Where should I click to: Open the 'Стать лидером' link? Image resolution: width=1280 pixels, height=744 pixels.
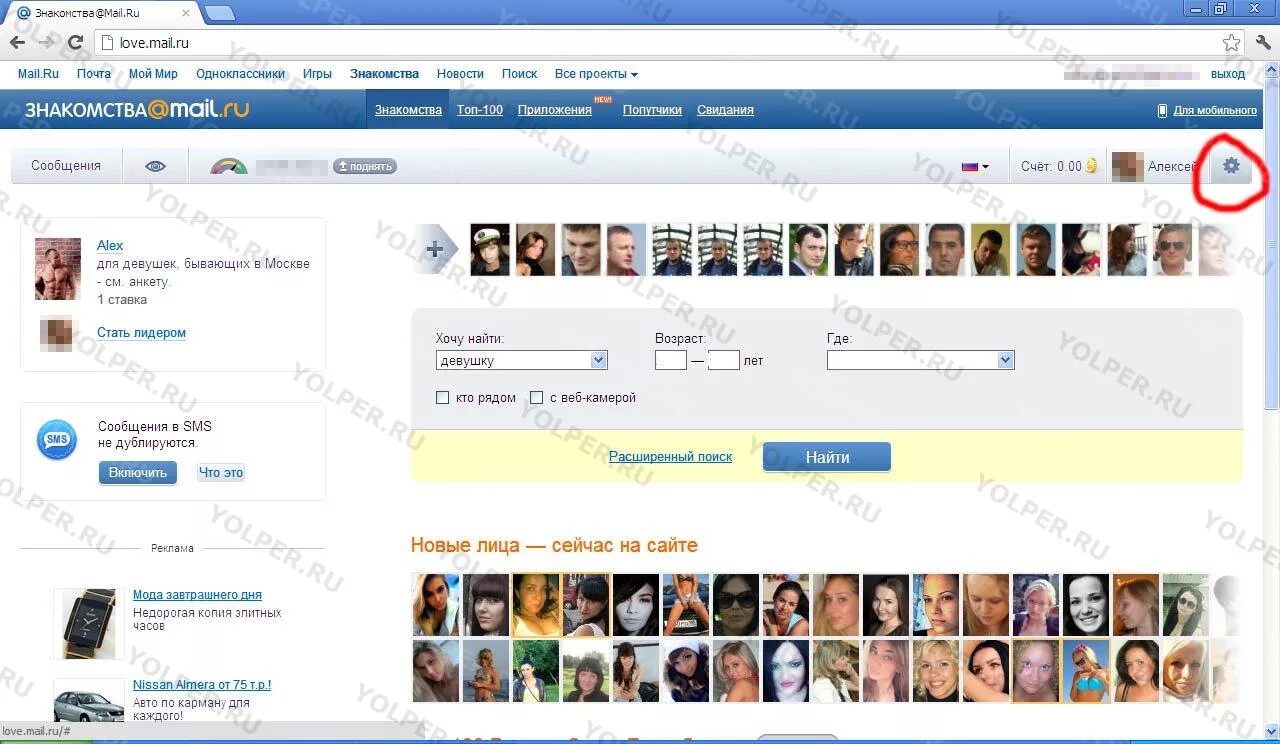click(141, 333)
